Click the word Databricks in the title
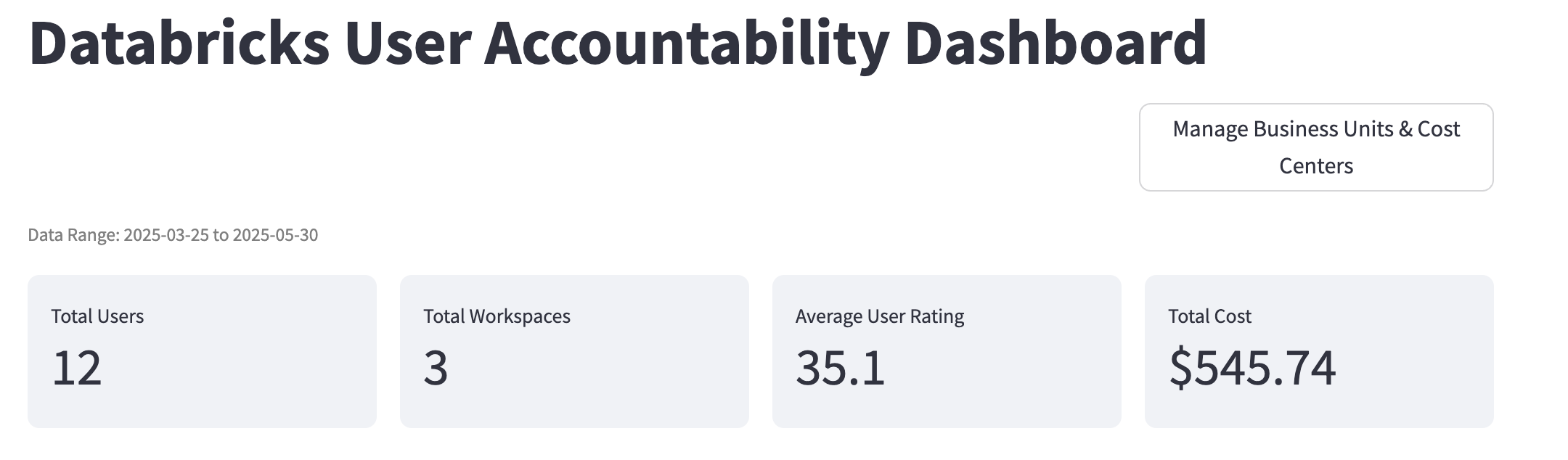The image size is (1568, 460). pos(179,44)
